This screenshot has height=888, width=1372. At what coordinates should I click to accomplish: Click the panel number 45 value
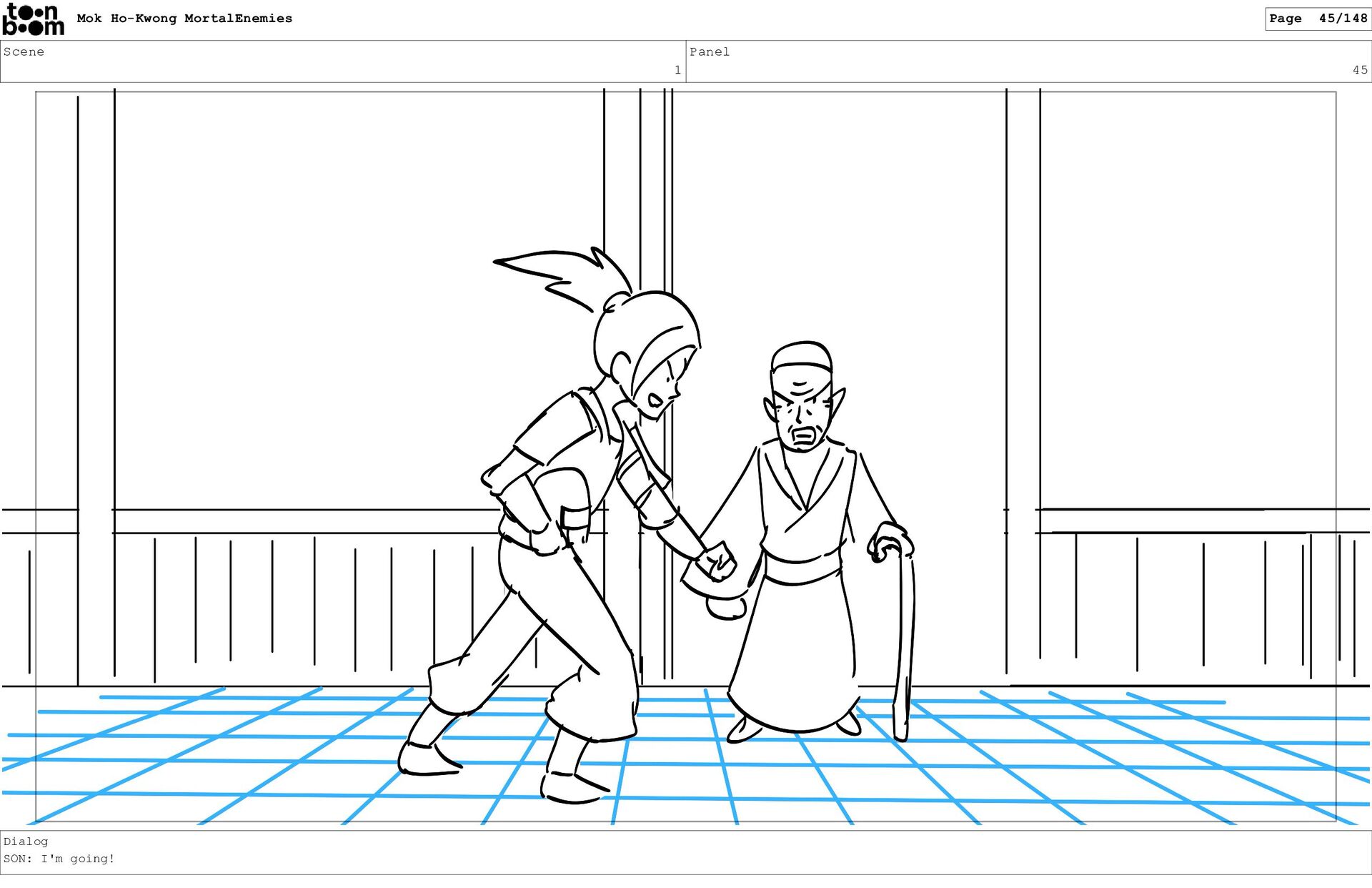click(x=1359, y=70)
